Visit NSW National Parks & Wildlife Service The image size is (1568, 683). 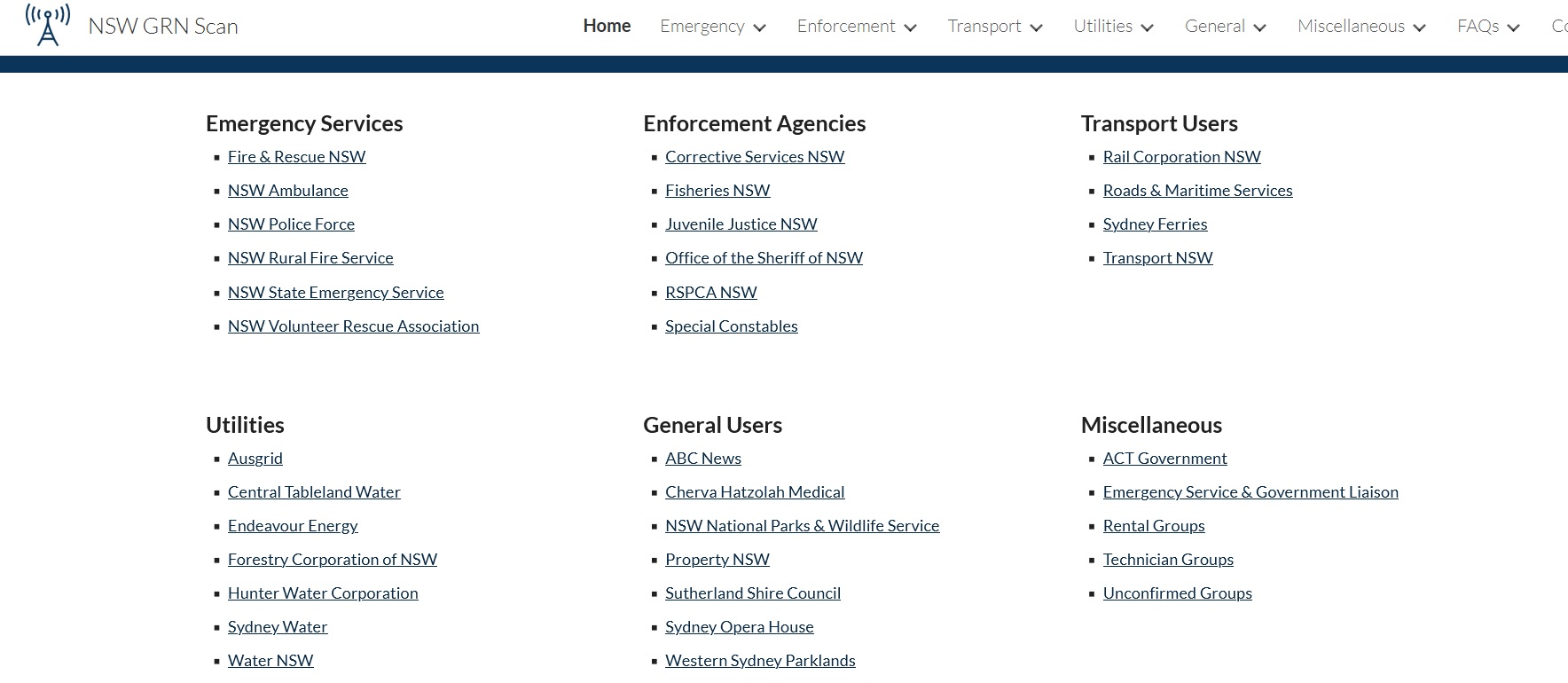[x=802, y=526]
